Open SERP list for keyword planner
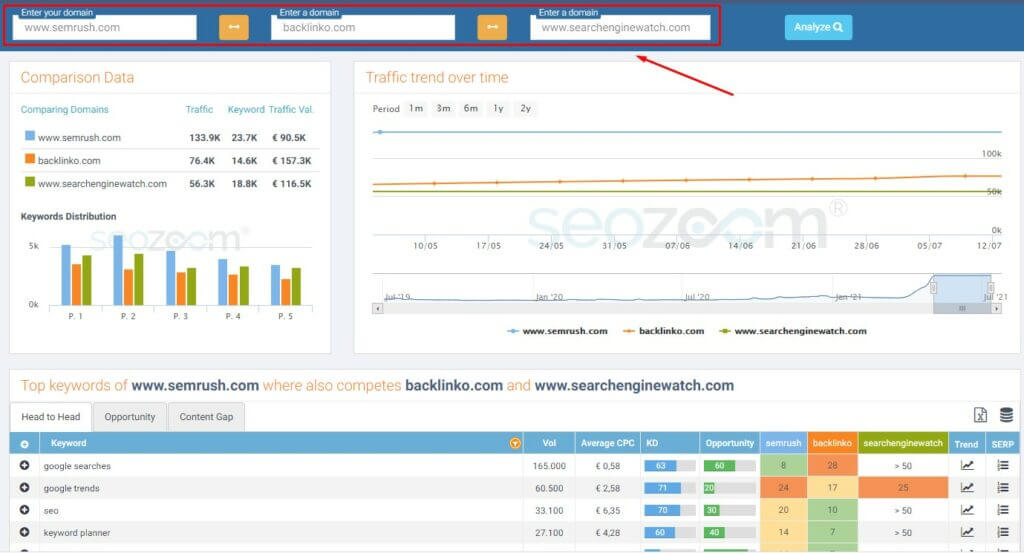This screenshot has height=553, width=1024. tap(1003, 533)
